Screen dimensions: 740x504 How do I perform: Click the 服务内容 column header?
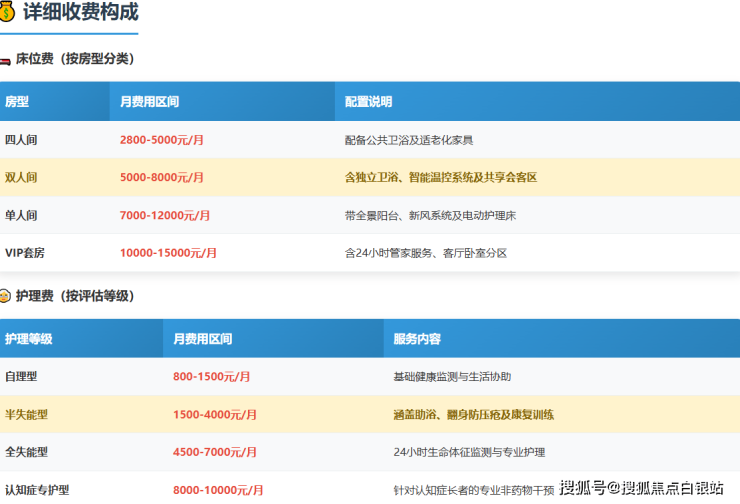point(562,338)
